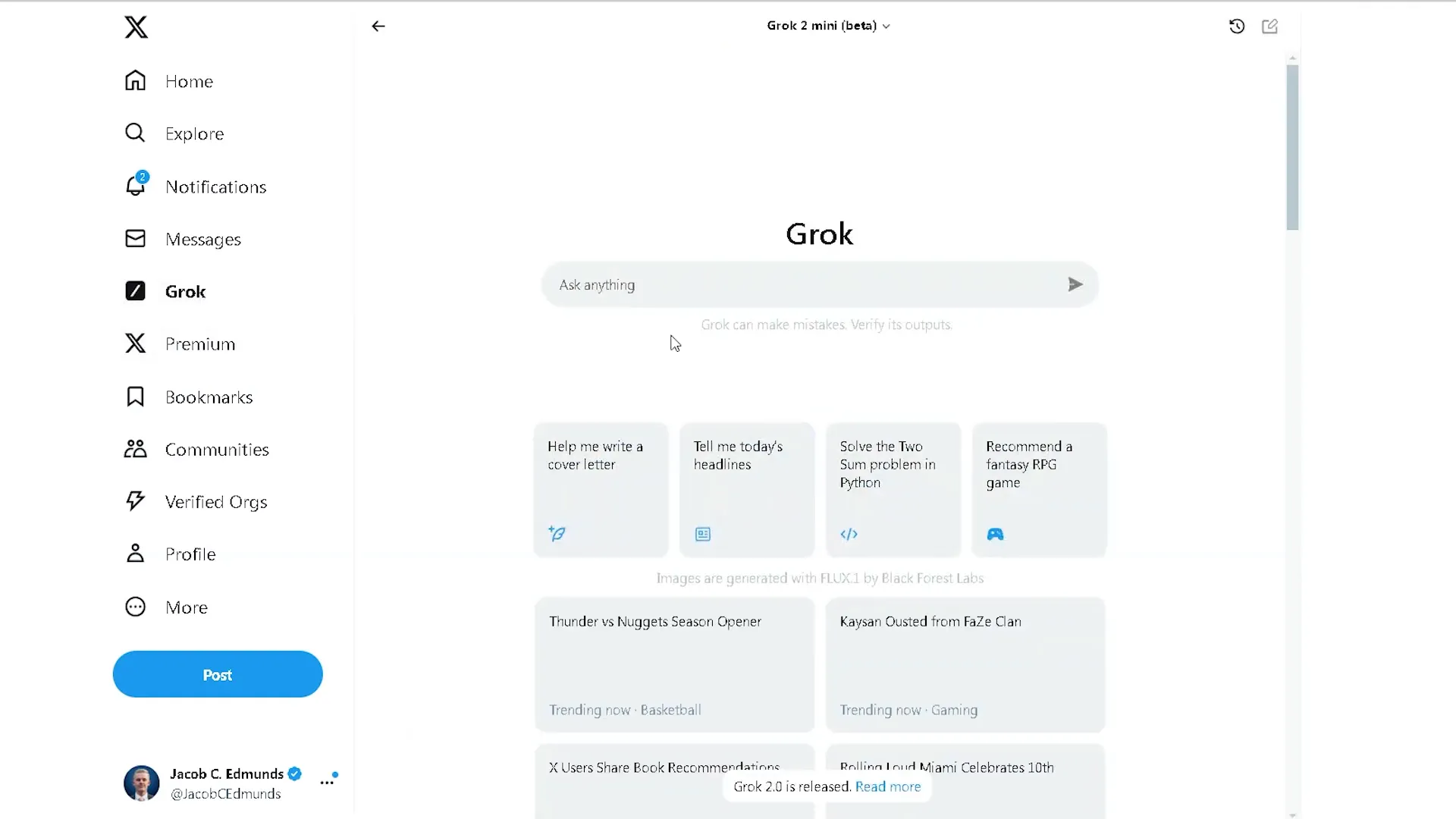Click Ask anything input field

[819, 285]
